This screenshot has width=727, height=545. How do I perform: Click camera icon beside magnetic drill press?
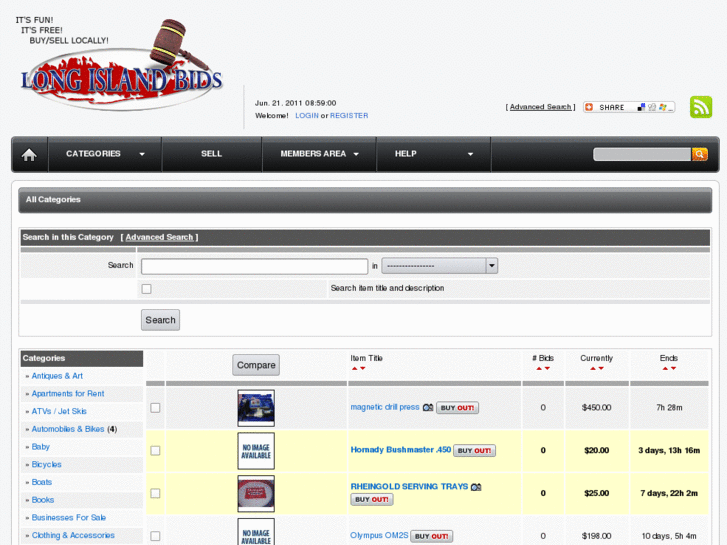click(x=428, y=408)
